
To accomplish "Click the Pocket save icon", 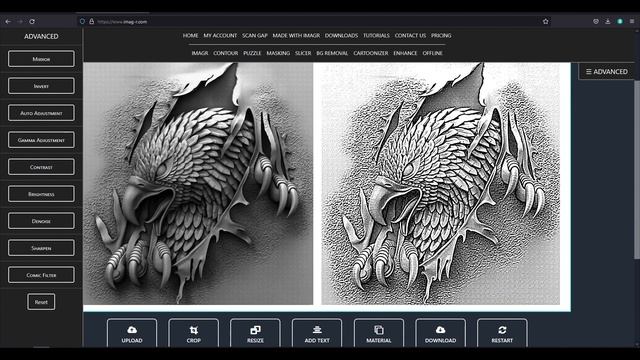I will [596, 22].
